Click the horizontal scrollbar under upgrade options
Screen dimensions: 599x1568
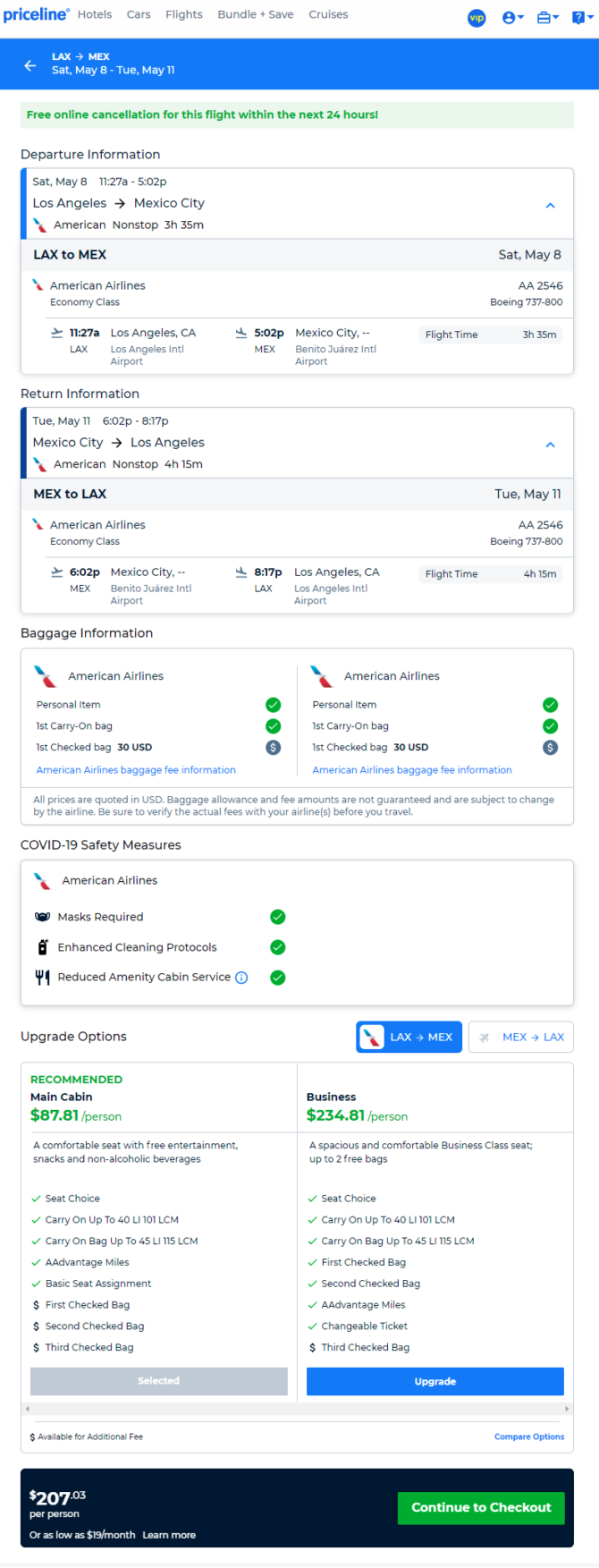click(x=297, y=1409)
